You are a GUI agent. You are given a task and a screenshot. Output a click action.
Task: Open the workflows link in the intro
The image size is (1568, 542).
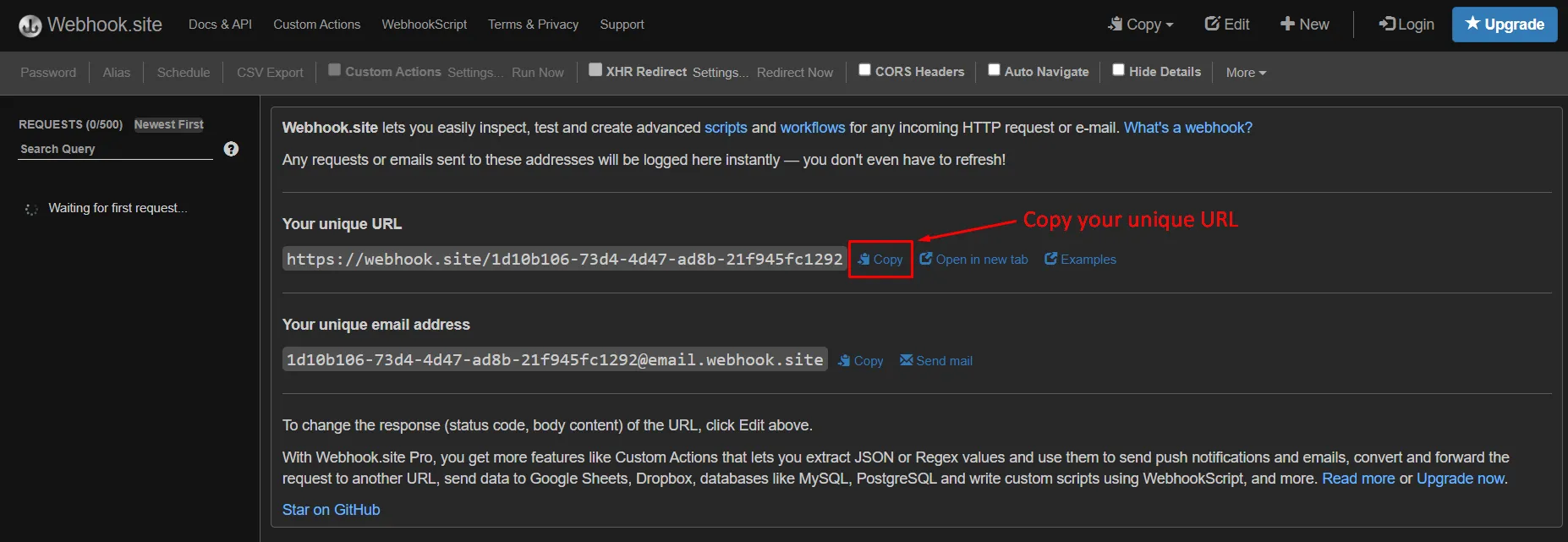click(x=813, y=128)
